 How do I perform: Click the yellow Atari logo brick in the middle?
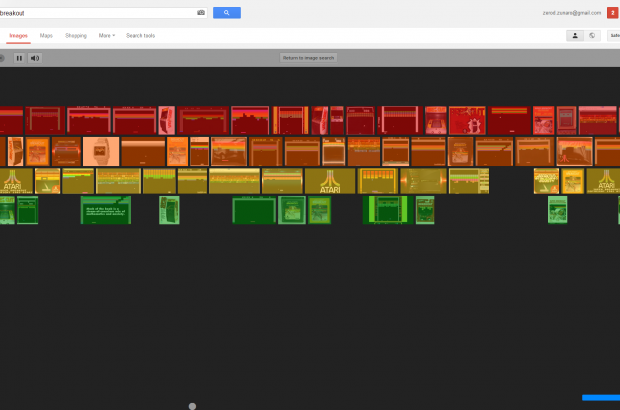330,181
